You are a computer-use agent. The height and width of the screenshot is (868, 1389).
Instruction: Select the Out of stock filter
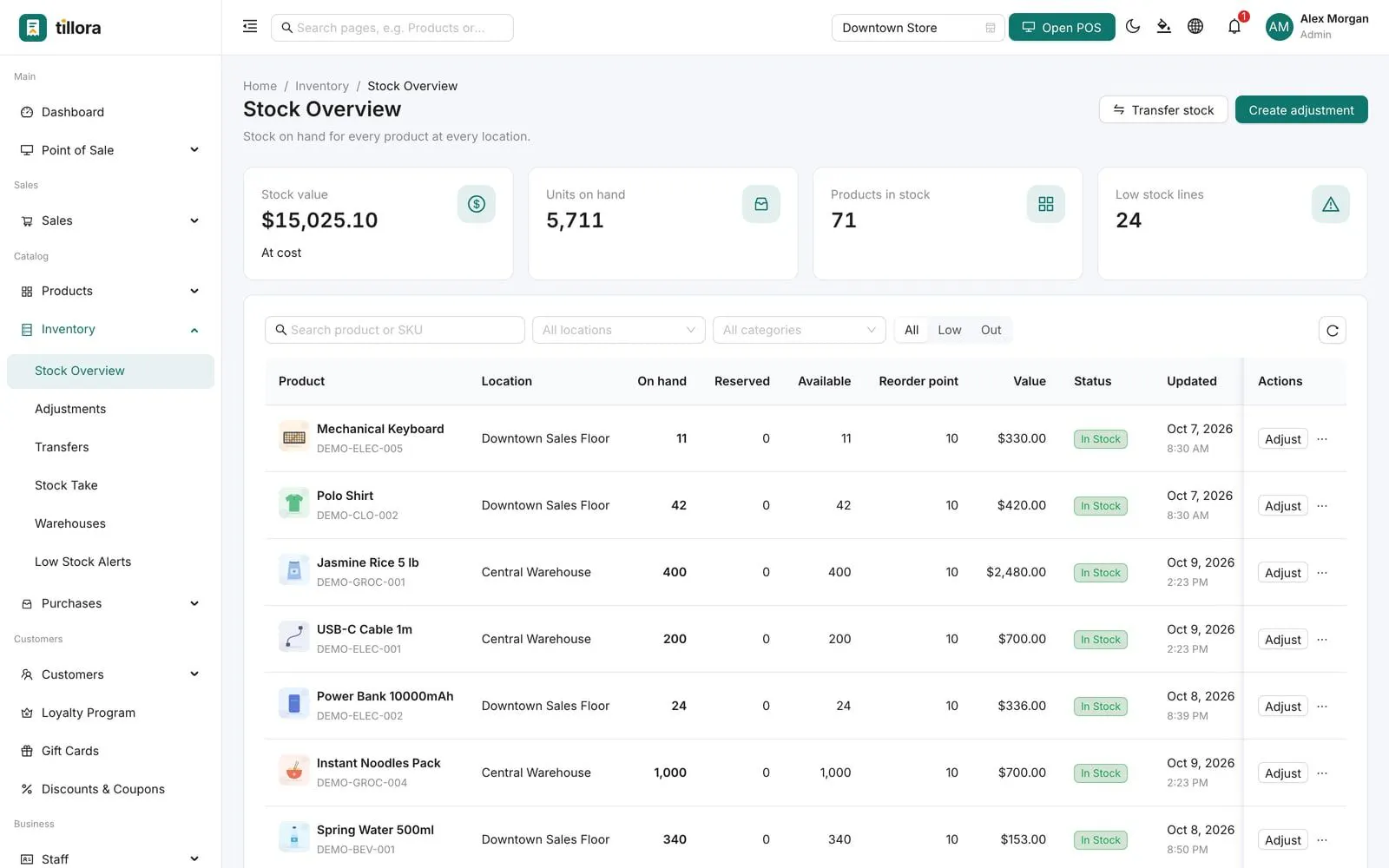coord(991,330)
